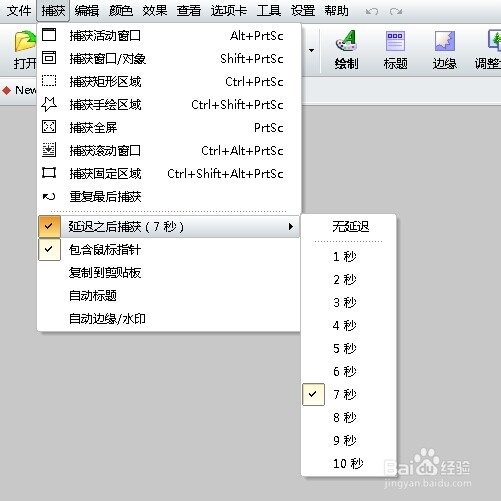Click the 调整 resize toolbar icon
The width and height of the screenshot is (501, 501).
click(x=494, y=40)
